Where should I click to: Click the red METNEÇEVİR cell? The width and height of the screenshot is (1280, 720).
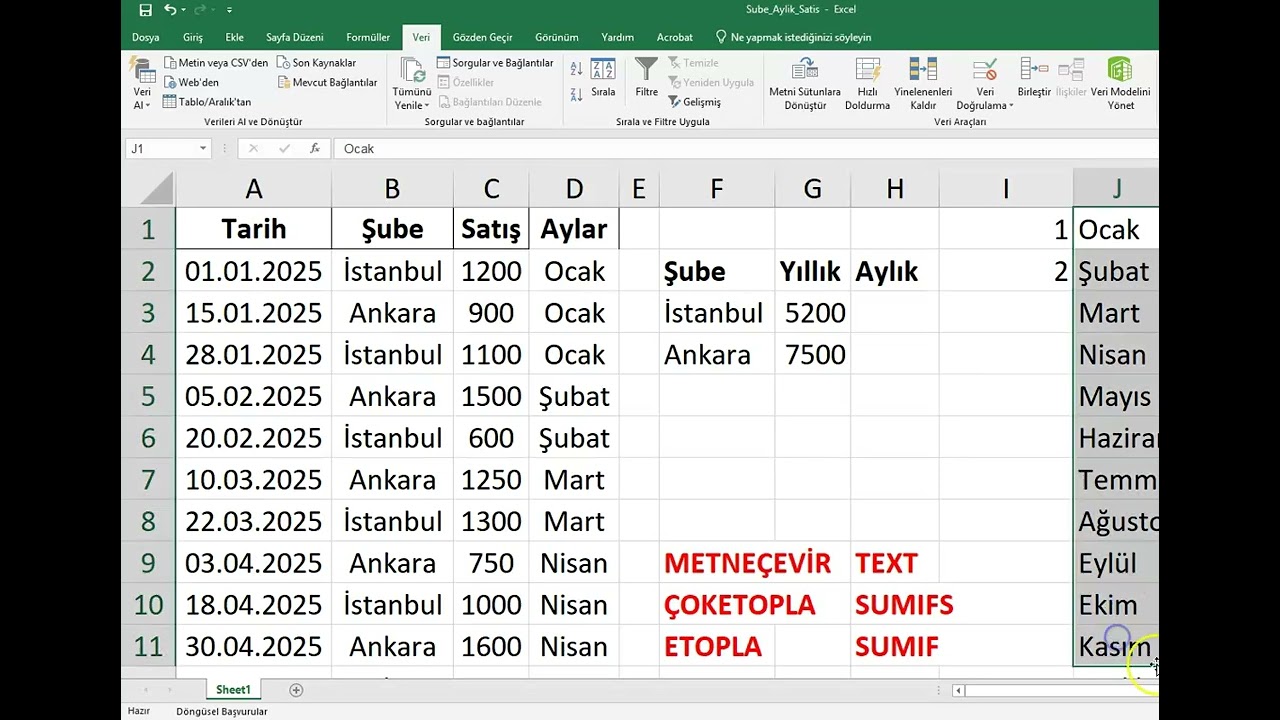pos(747,563)
